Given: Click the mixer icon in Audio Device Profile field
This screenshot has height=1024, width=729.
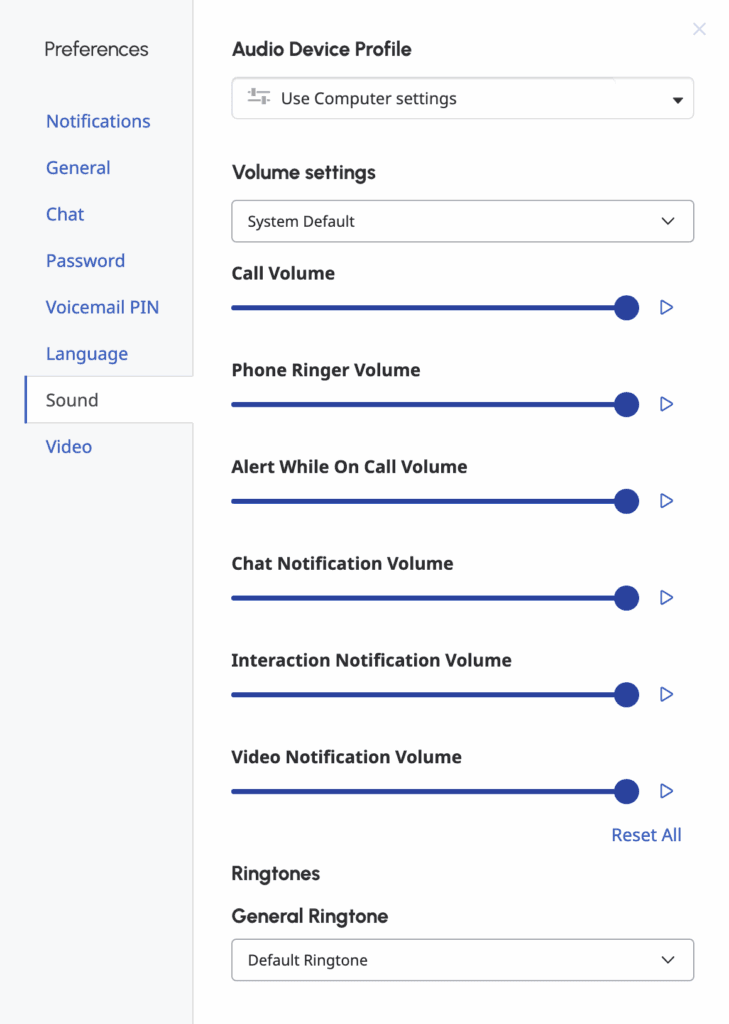Looking at the screenshot, I should 258,98.
